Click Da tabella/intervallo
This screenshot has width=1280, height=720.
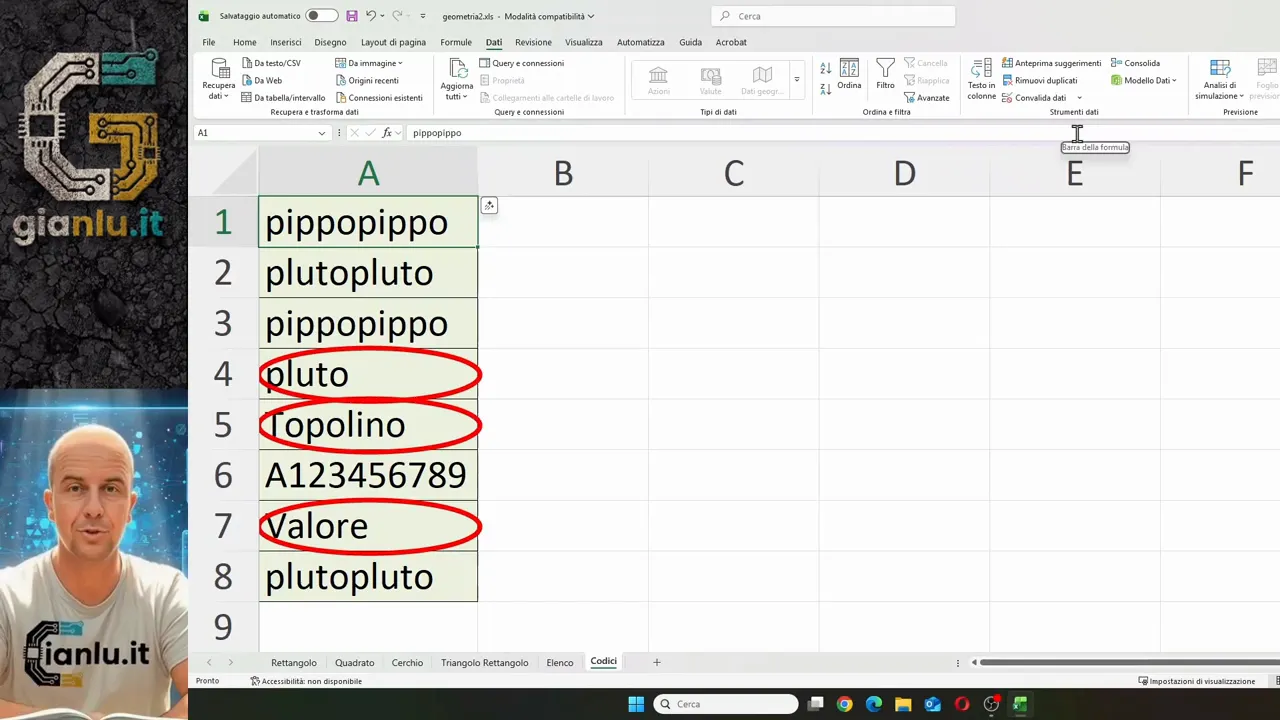point(283,98)
